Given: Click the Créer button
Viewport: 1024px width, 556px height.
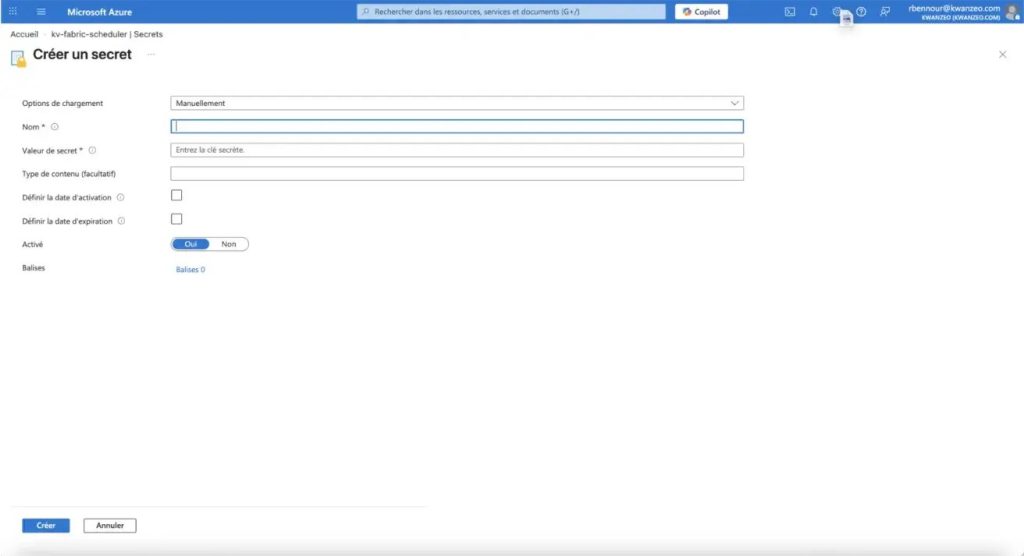Looking at the screenshot, I should pyautogui.click(x=46, y=525).
